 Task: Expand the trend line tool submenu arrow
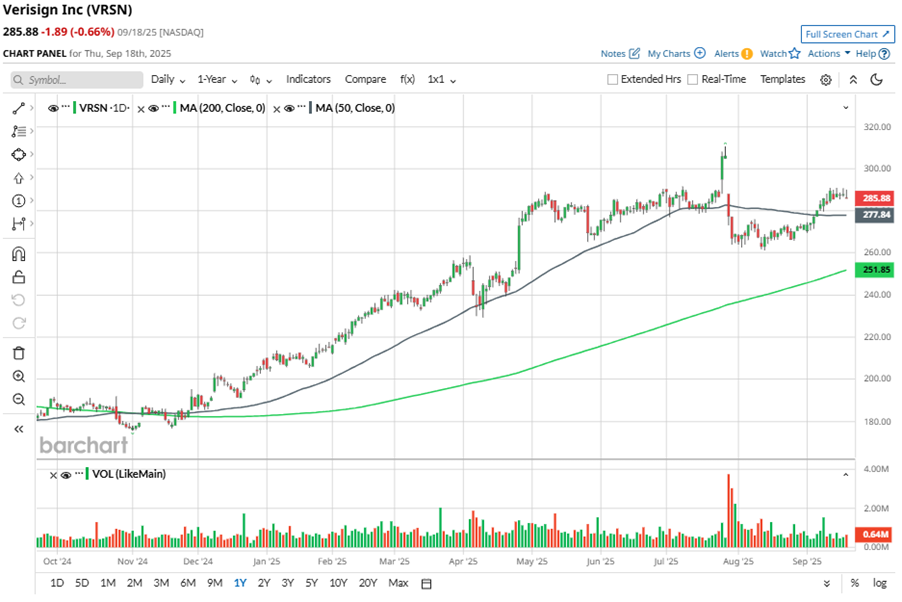coord(31,108)
